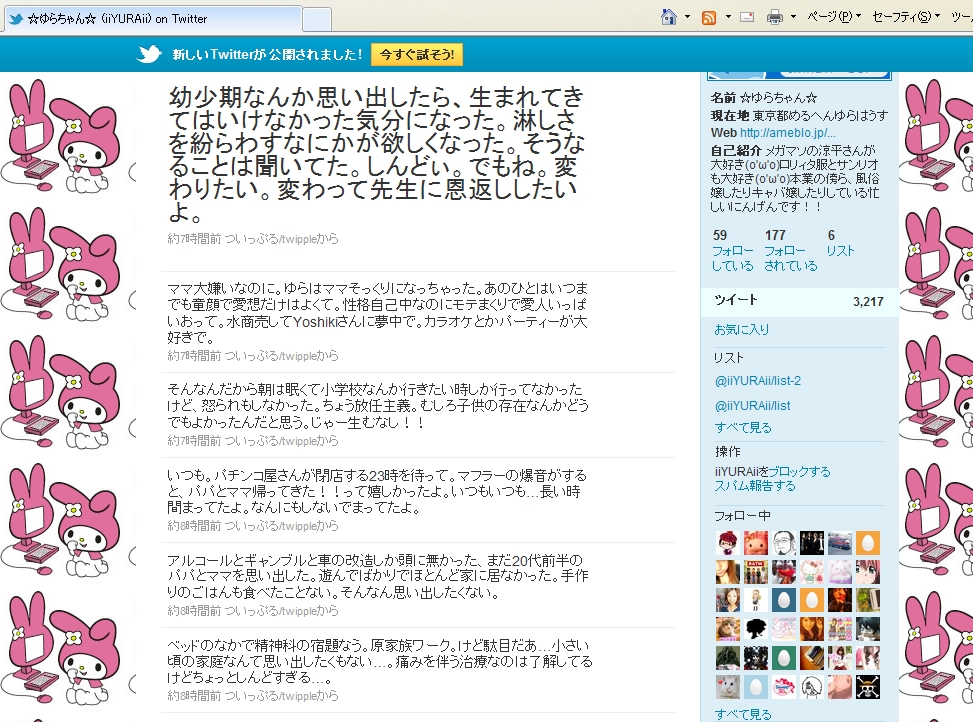Open the four men in black avatar
Viewport: 973px width, 722px height.
[812, 543]
